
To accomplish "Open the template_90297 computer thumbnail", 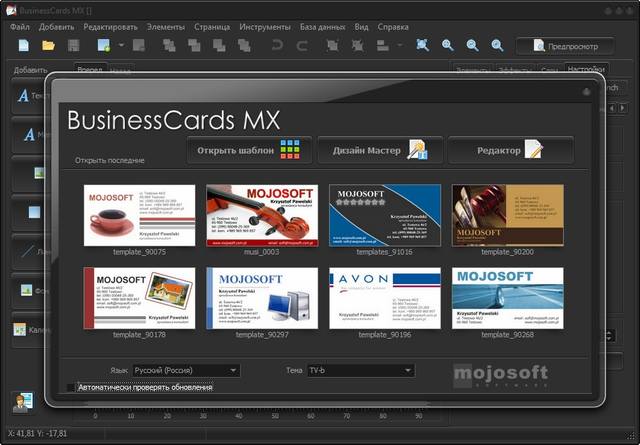I will (x=262, y=298).
